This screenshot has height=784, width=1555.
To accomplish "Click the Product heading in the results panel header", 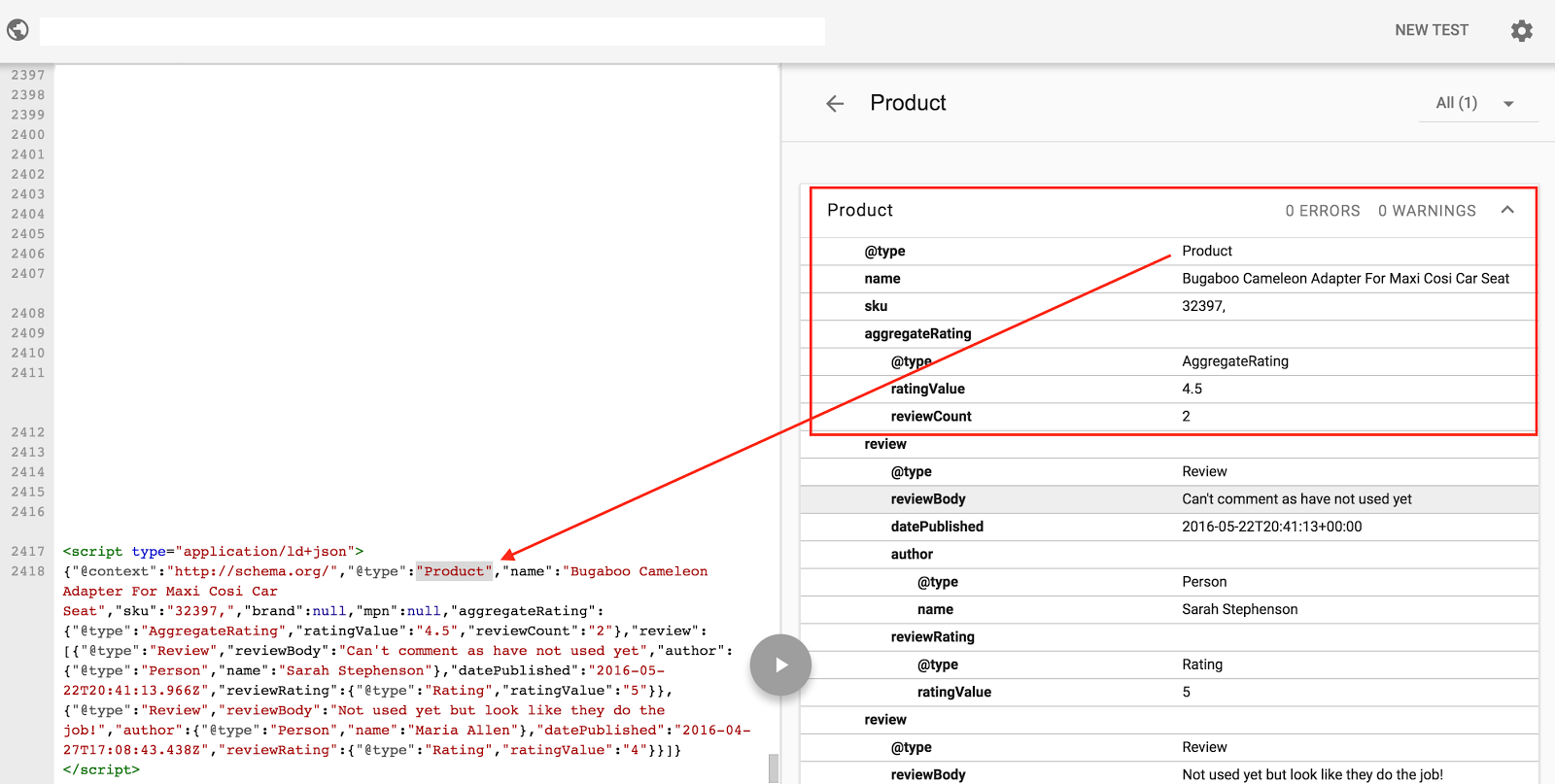I will tap(908, 103).
